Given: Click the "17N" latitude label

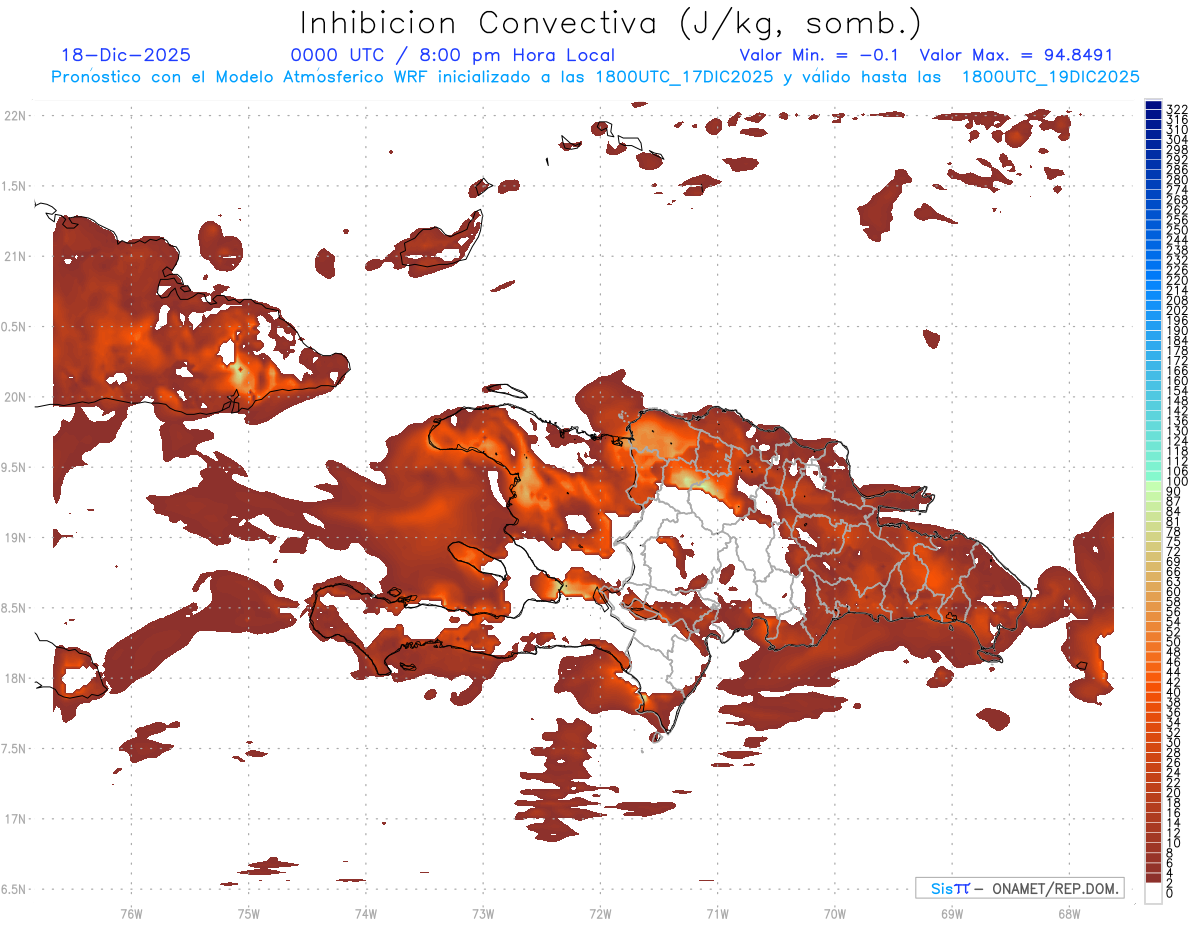Looking at the screenshot, I should click(x=15, y=819).
